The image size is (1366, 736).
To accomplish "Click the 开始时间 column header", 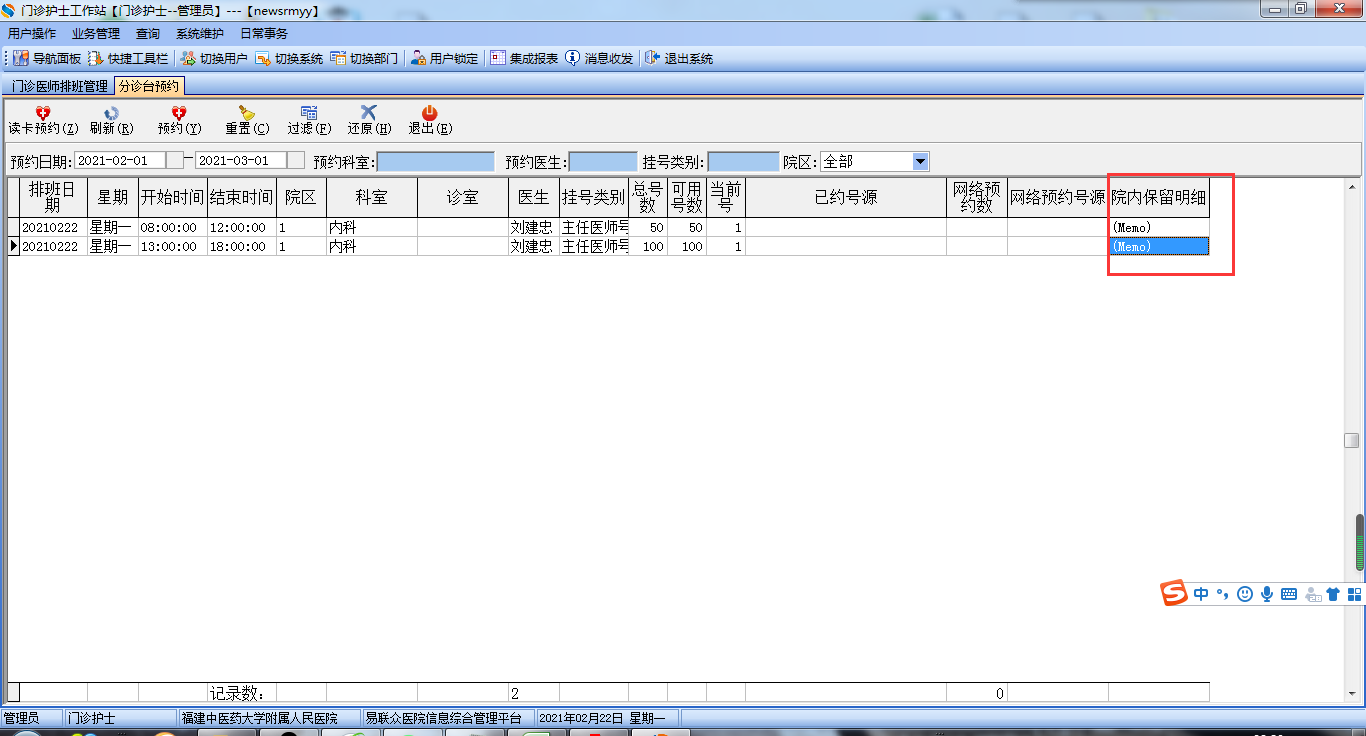I will (173, 198).
